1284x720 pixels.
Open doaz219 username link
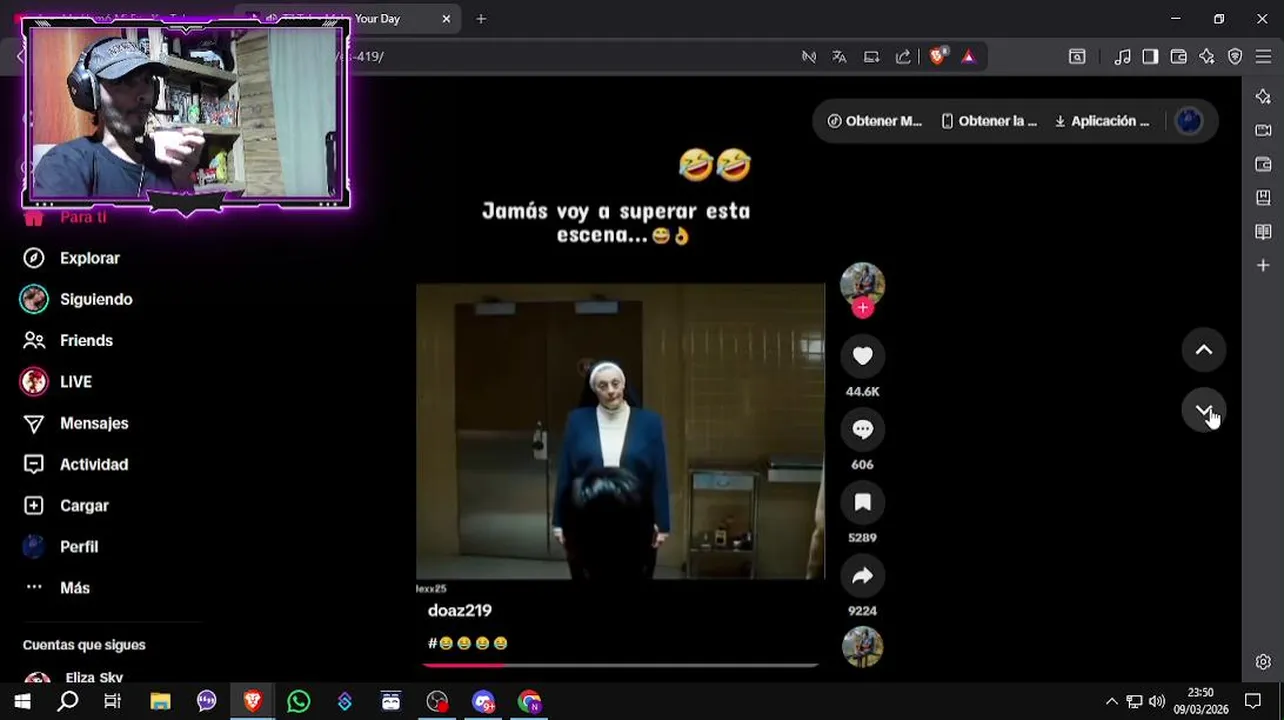(x=460, y=610)
